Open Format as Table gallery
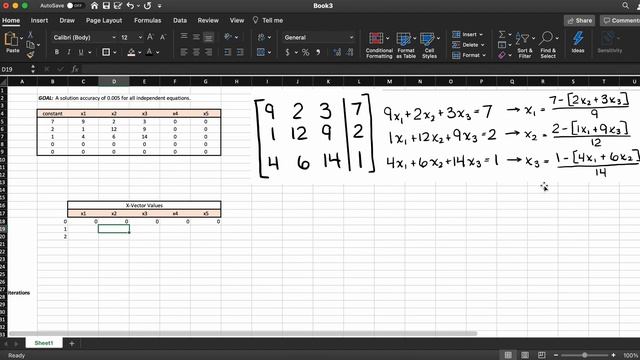This screenshot has width=640, height=360. (406, 45)
